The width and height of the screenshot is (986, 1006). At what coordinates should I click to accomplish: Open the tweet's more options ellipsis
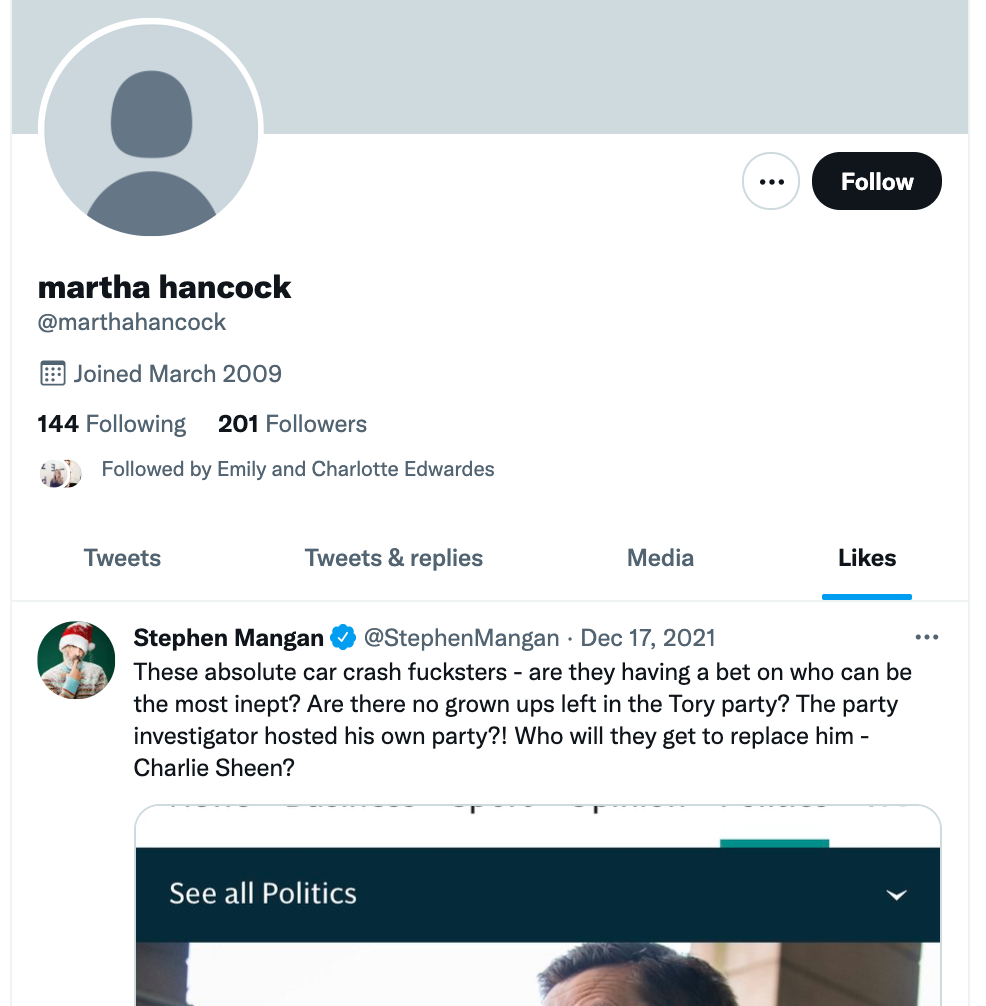927,638
